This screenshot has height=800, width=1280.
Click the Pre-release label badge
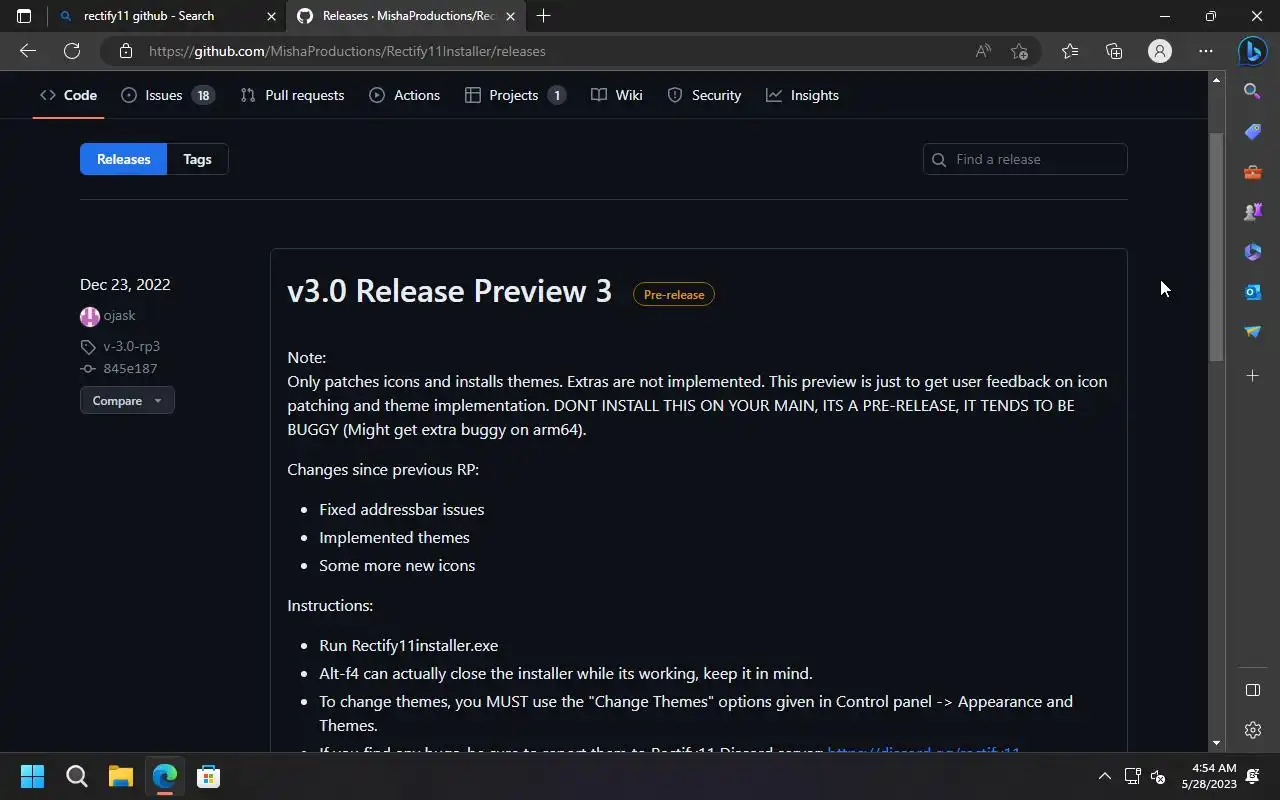pyautogui.click(x=673, y=294)
